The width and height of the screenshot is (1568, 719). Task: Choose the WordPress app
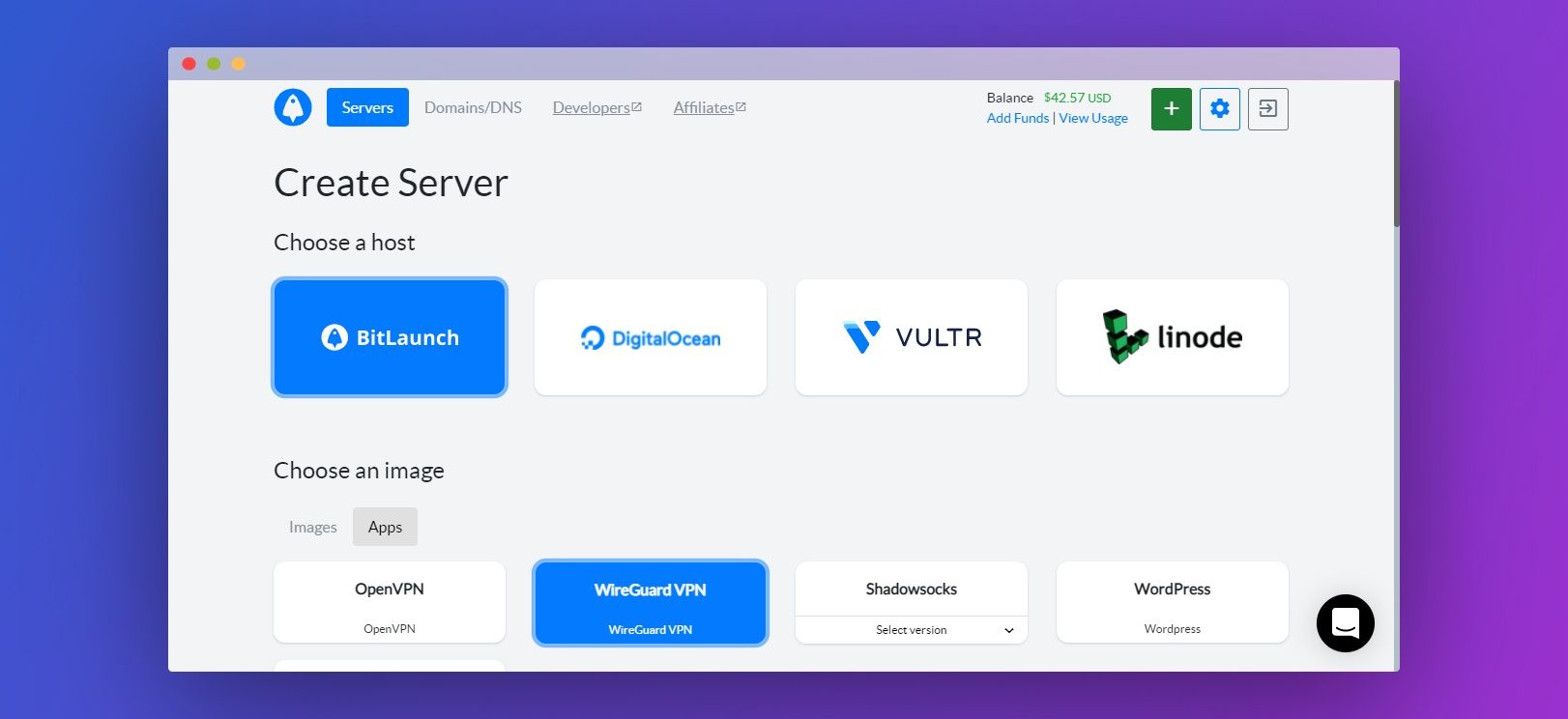(1173, 602)
